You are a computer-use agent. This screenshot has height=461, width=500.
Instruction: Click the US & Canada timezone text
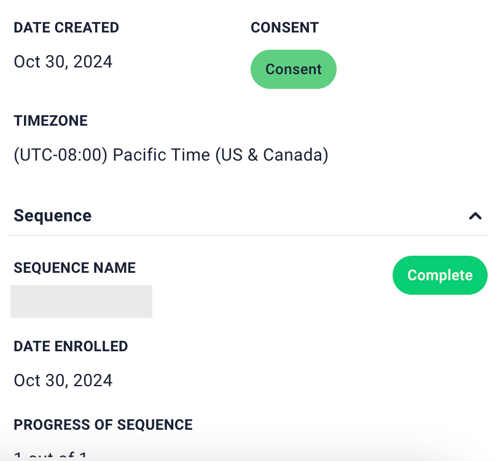[x=272, y=155]
